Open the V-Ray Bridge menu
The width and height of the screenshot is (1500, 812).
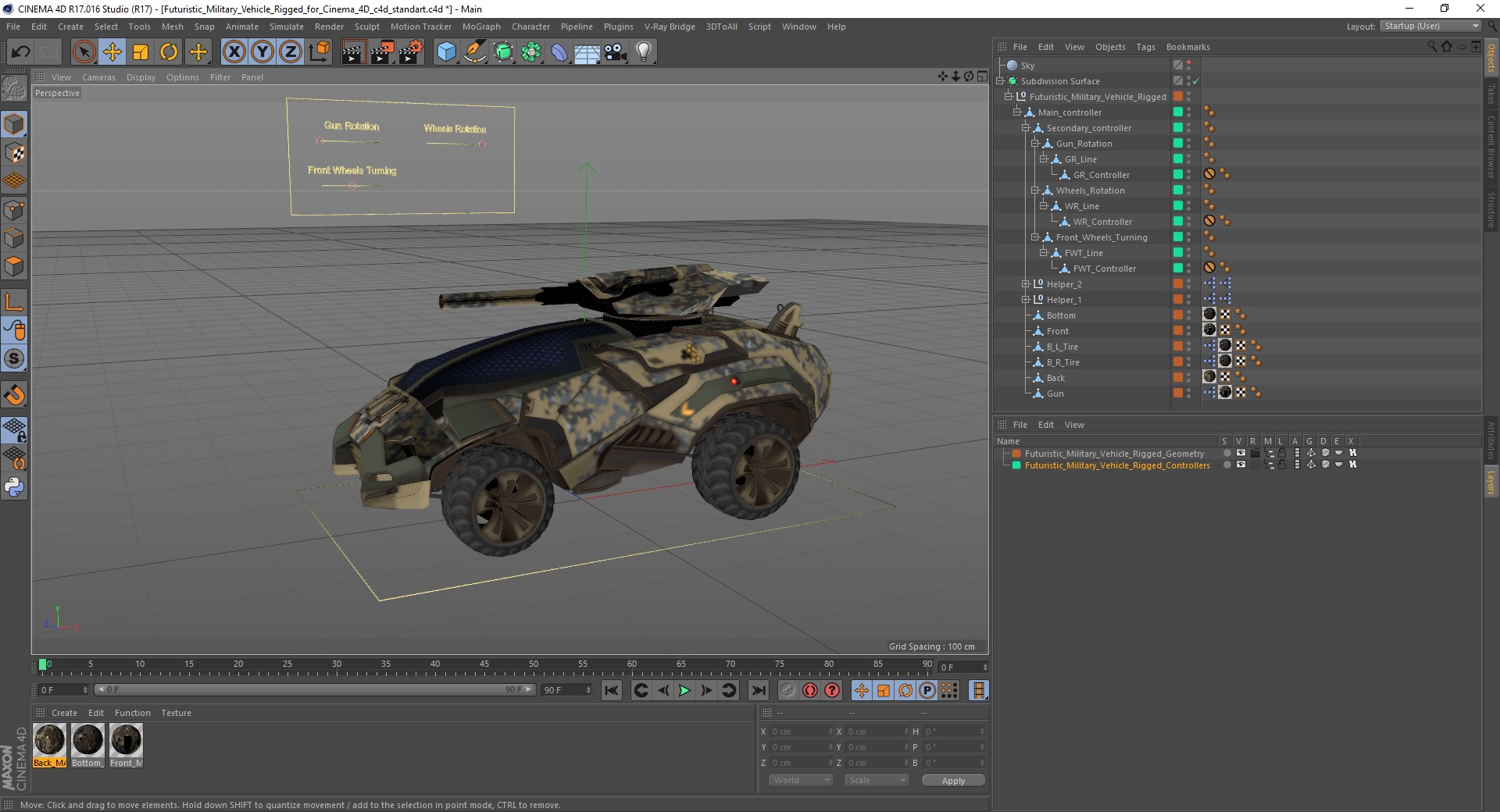point(670,27)
